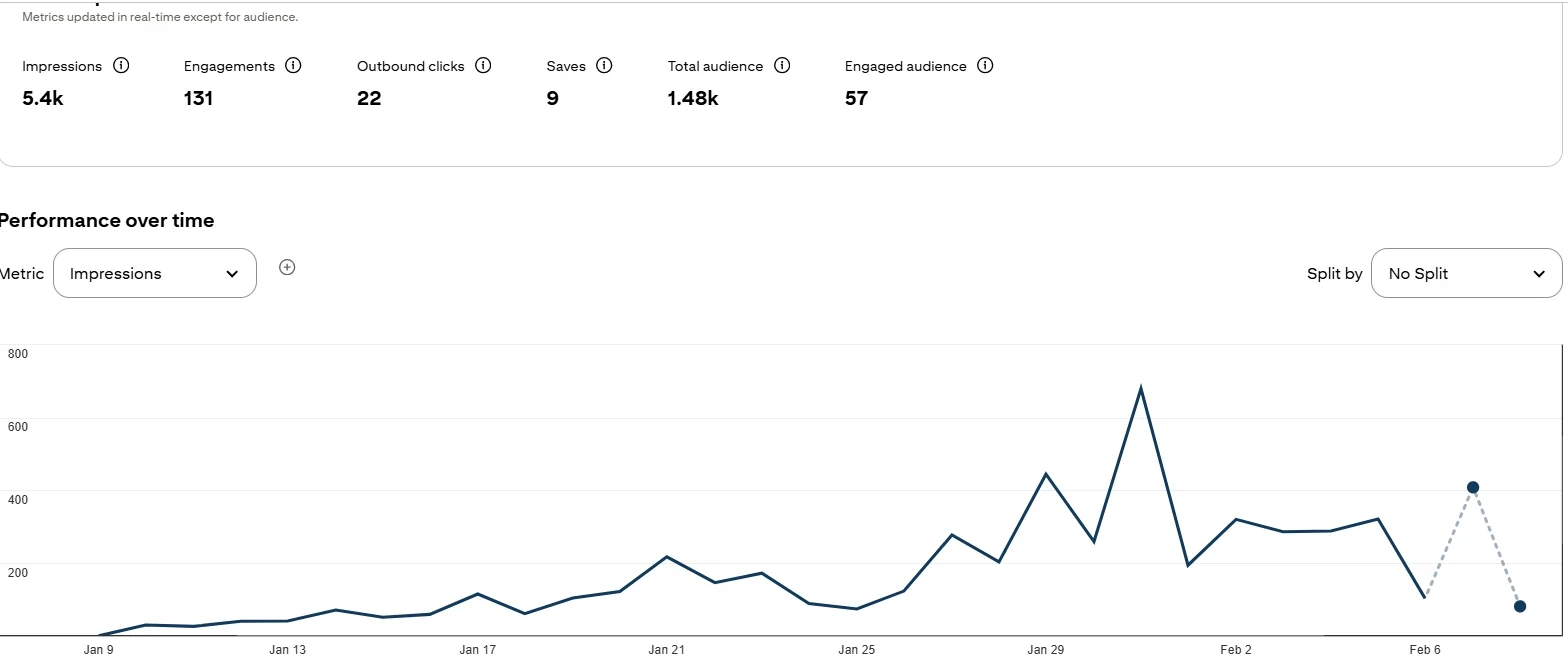Add another metric with the plus icon
1568x663 pixels.
(287, 267)
